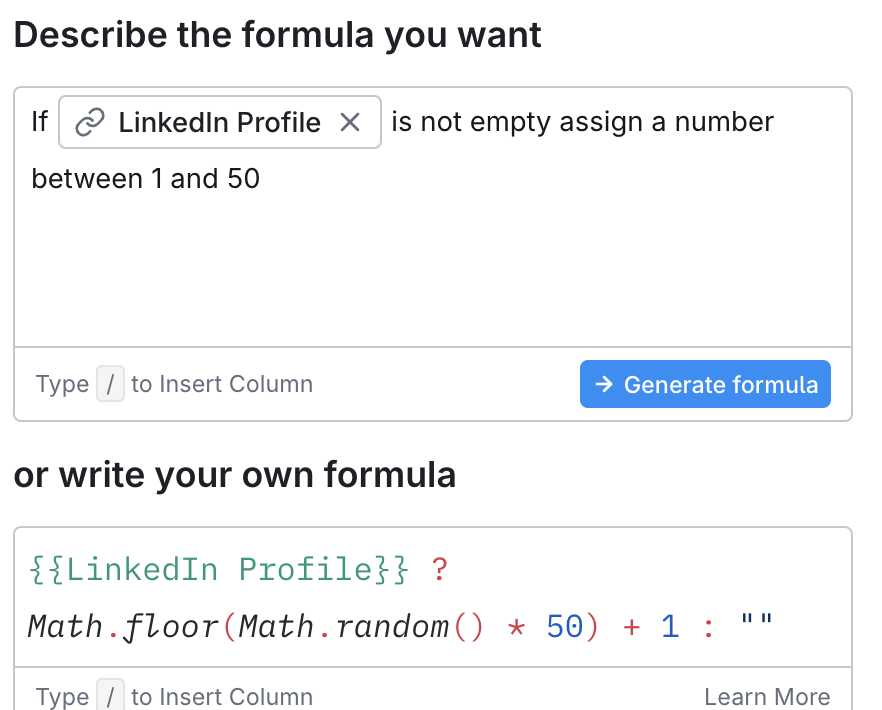Click the blue number 50 in the formula
The width and height of the screenshot is (882, 710).
[x=564, y=628]
